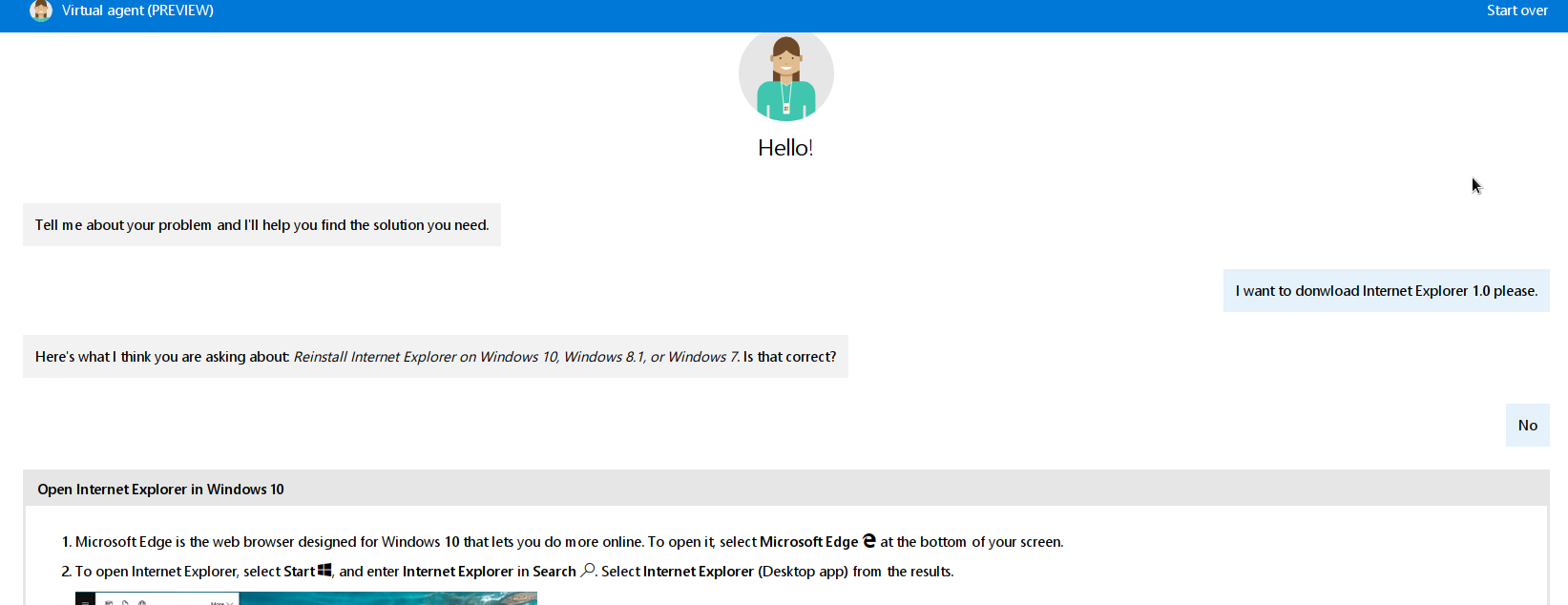
Task: Click the large virtual agent avatar
Action: [x=785, y=75]
